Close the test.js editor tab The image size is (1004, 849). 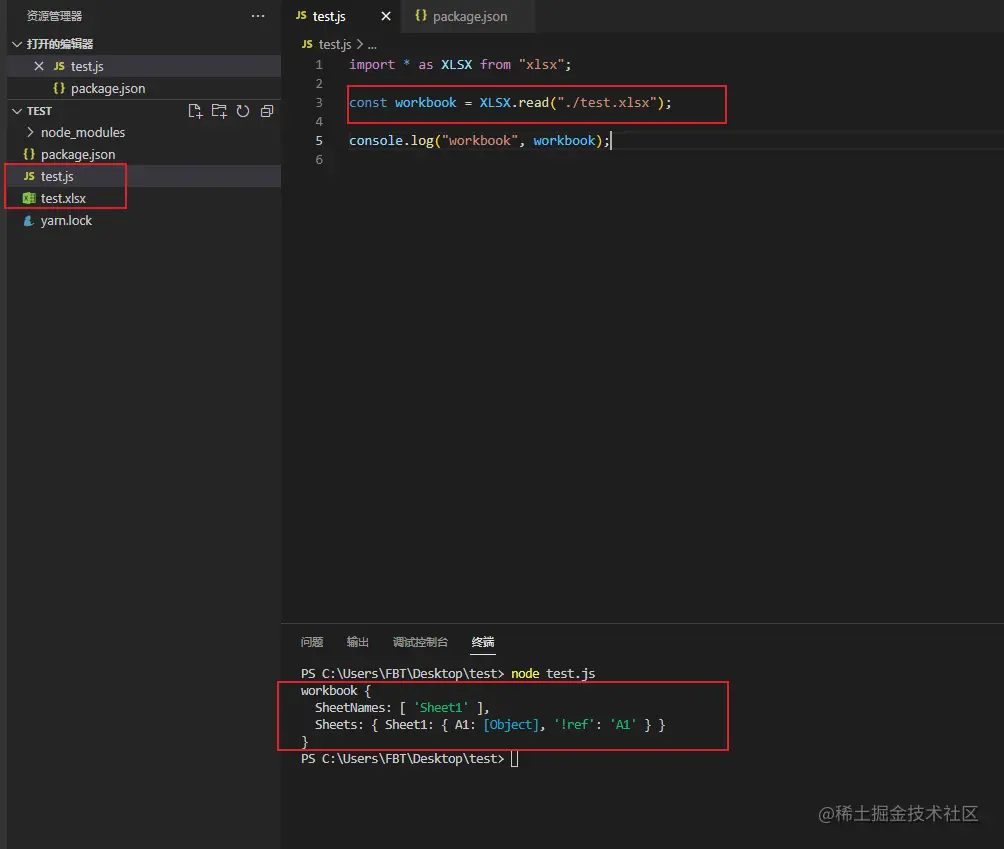pos(385,16)
